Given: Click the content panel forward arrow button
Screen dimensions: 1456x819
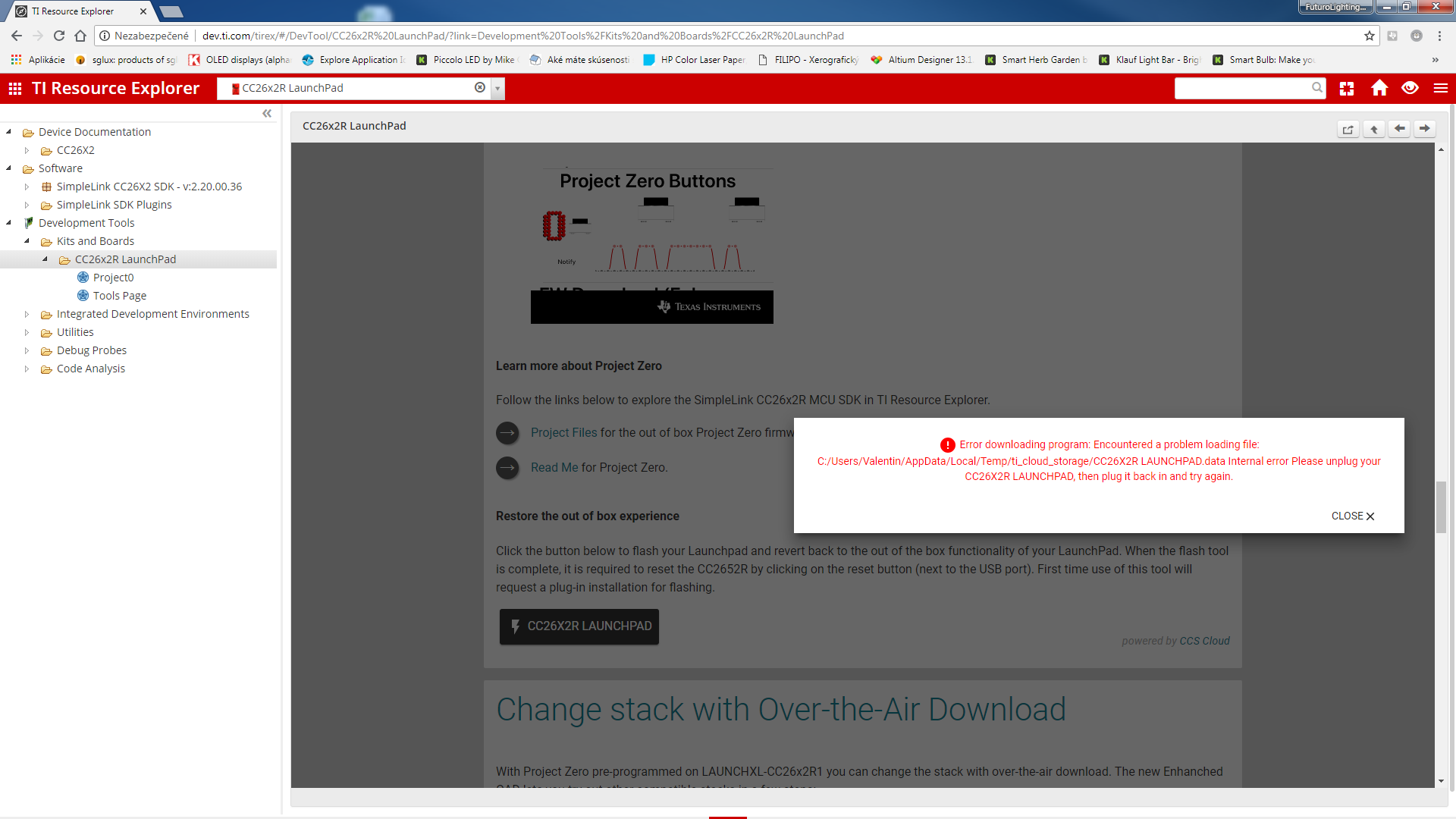Looking at the screenshot, I should (x=1425, y=129).
